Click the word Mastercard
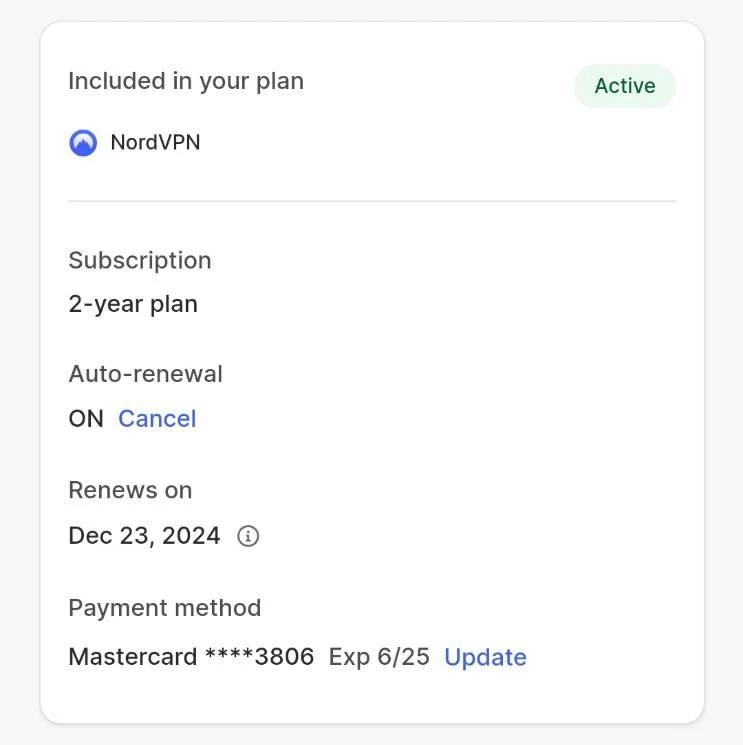Image resolution: width=743 pixels, height=745 pixels. pos(133,657)
